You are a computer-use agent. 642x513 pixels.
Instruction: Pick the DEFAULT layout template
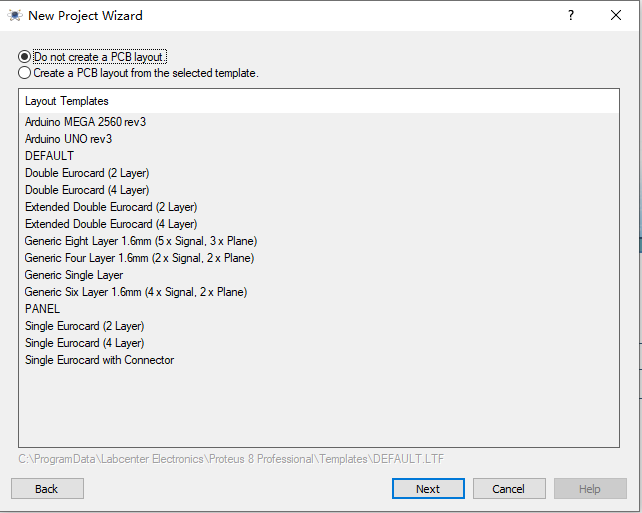pyautogui.click(x=49, y=156)
